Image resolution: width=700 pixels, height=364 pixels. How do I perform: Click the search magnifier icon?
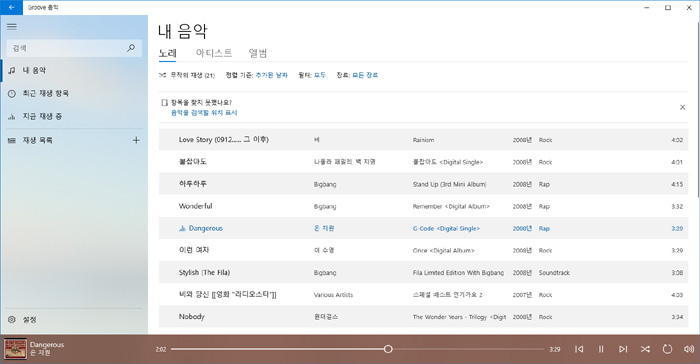click(131, 48)
